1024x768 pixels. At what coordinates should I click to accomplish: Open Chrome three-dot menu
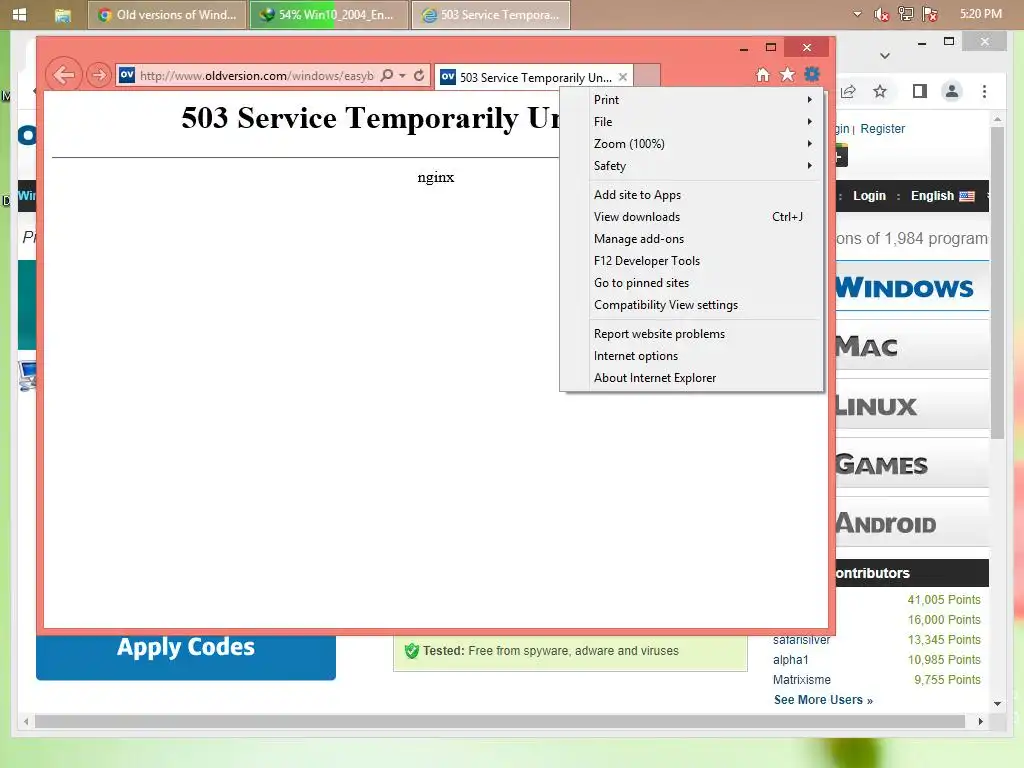click(984, 91)
